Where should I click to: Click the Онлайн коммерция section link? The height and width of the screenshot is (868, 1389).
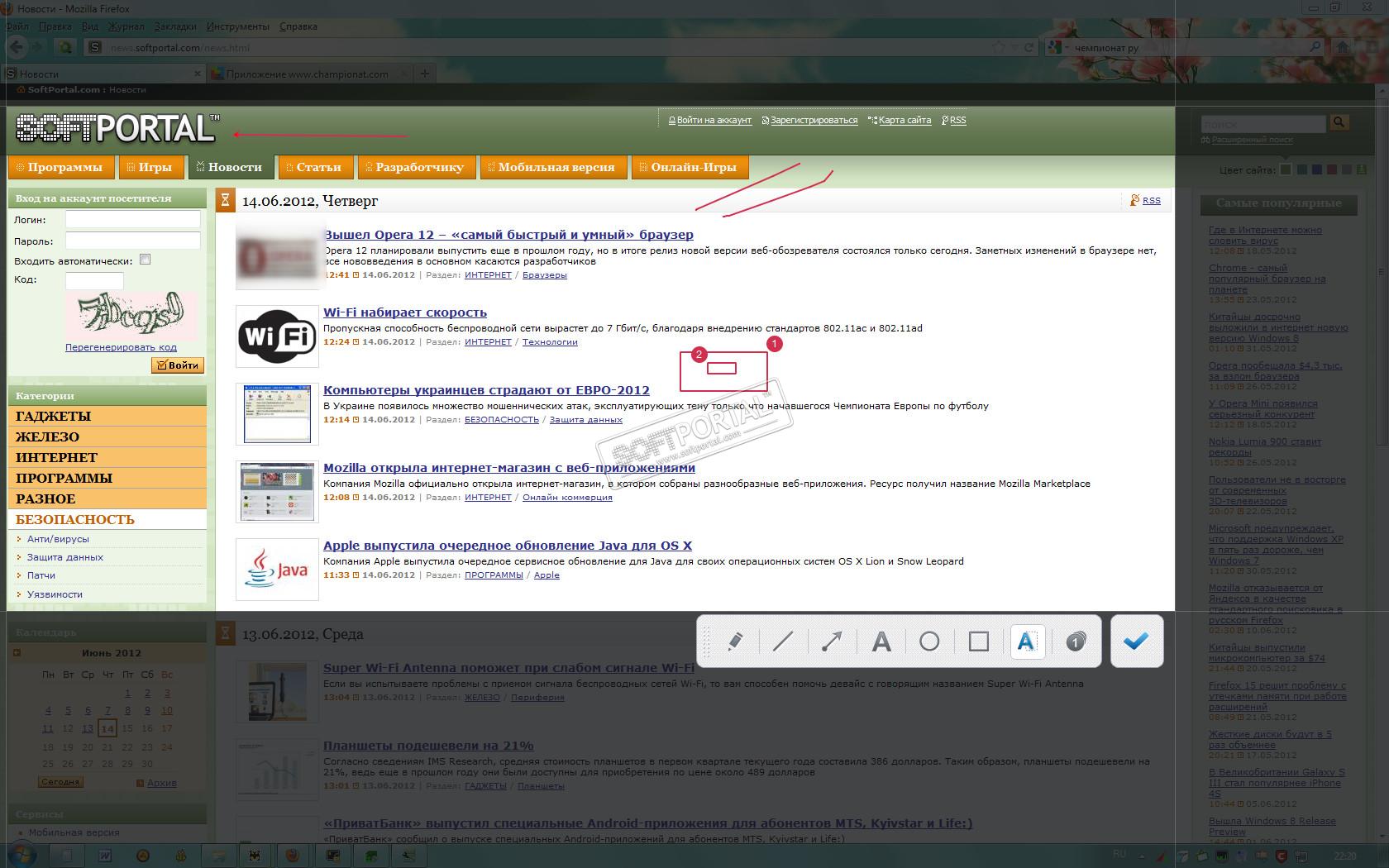(567, 498)
